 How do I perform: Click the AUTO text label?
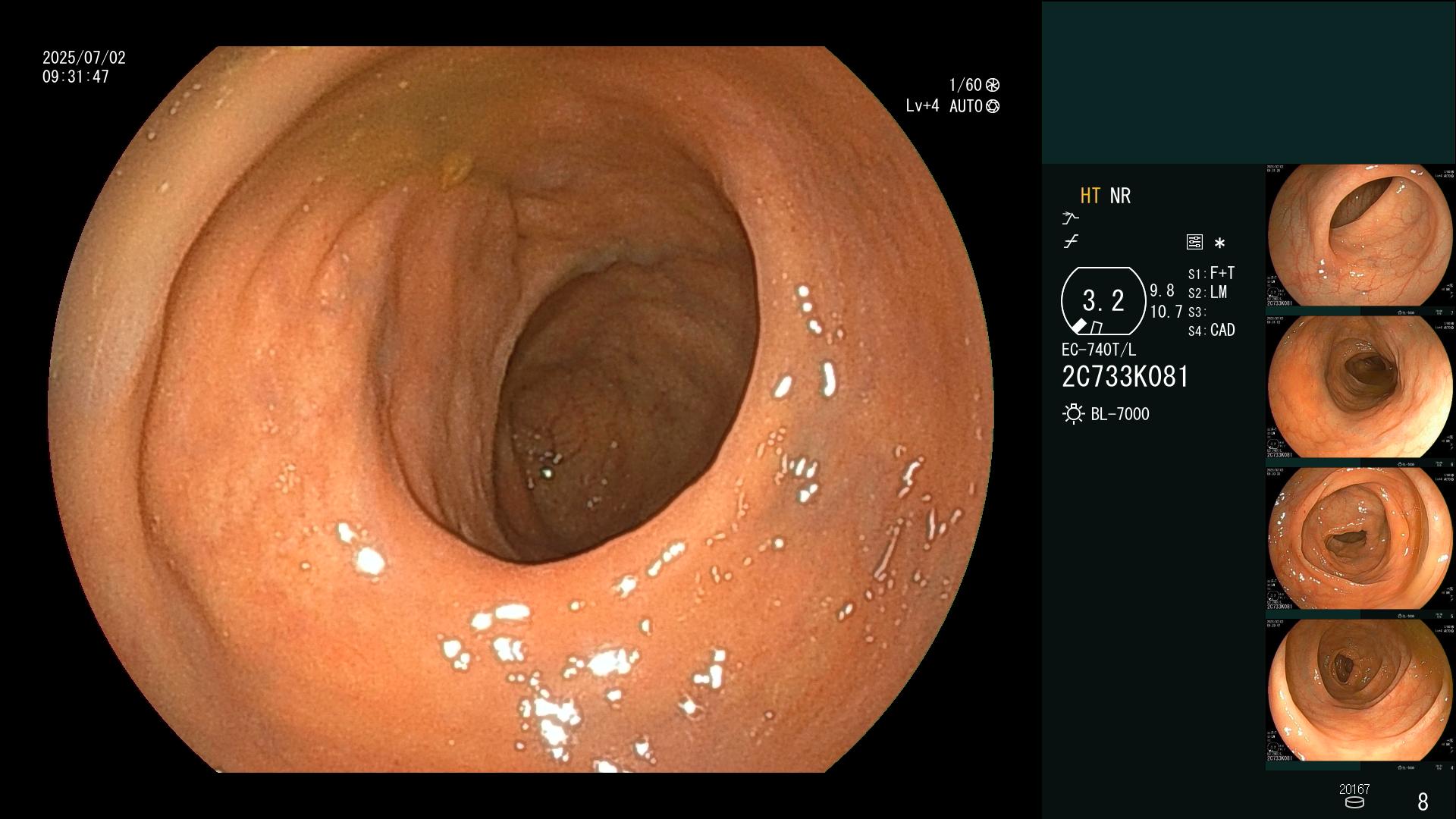(x=966, y=107)
